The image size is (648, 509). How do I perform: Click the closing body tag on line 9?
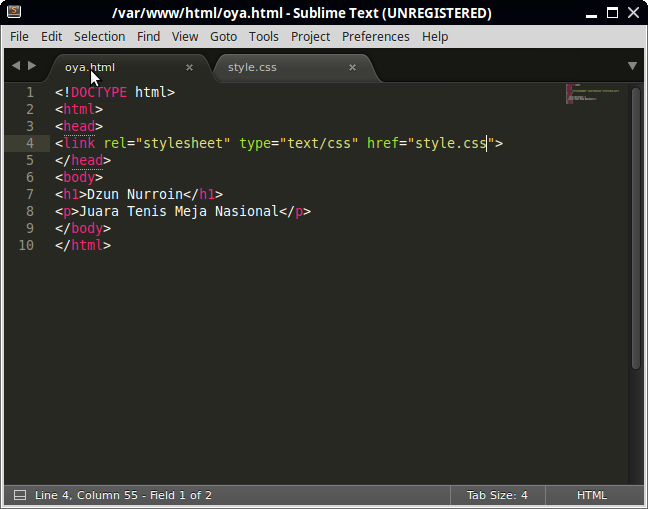tap(83, 228)
